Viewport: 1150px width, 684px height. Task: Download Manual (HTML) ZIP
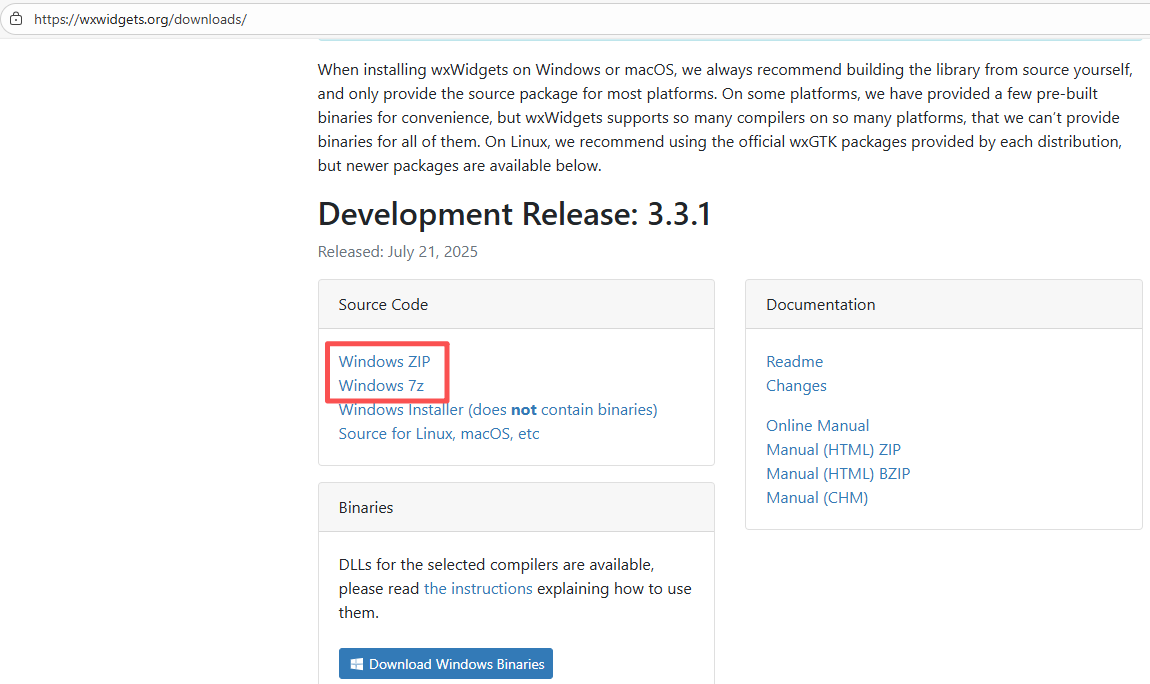[x=833, y=450]
